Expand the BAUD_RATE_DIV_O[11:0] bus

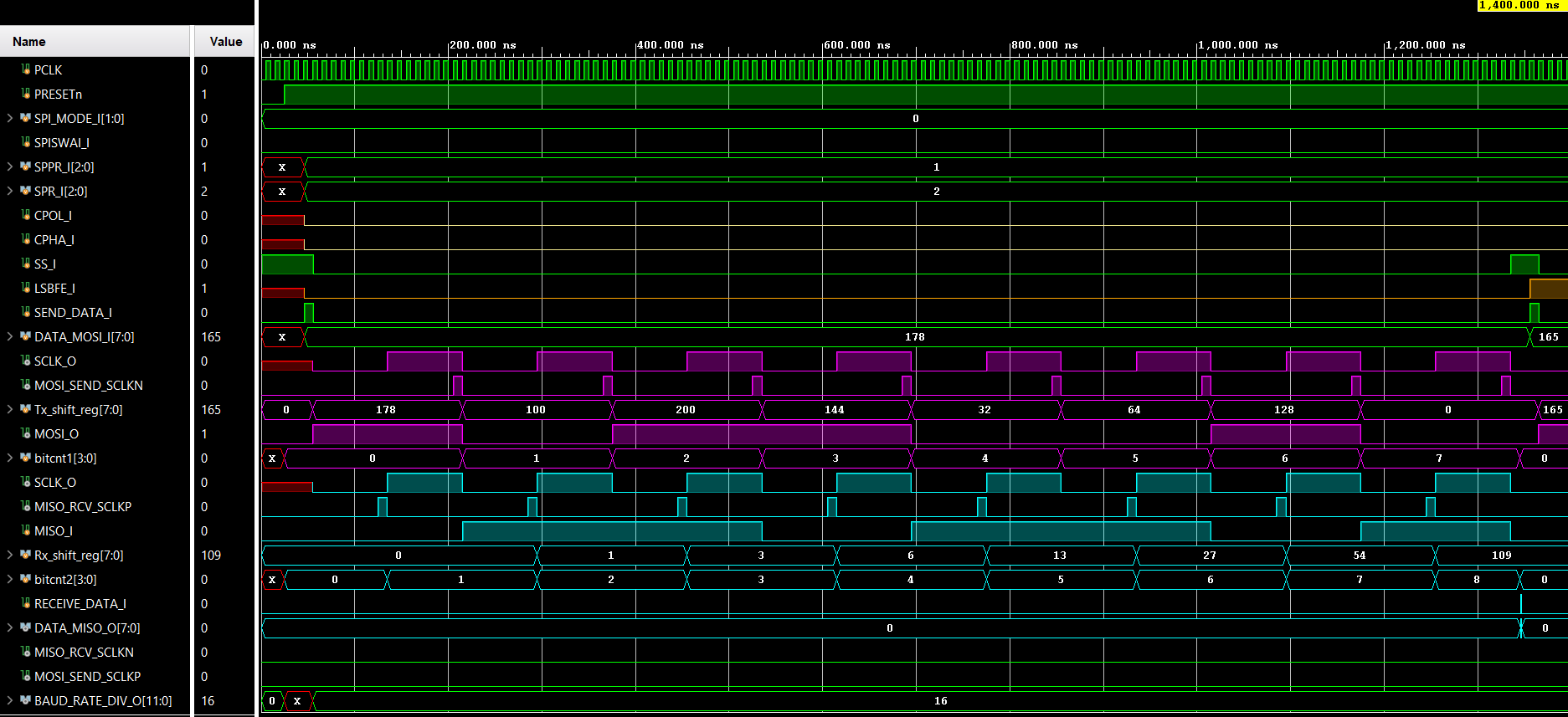pyautogui.click(x=10, y=701)
